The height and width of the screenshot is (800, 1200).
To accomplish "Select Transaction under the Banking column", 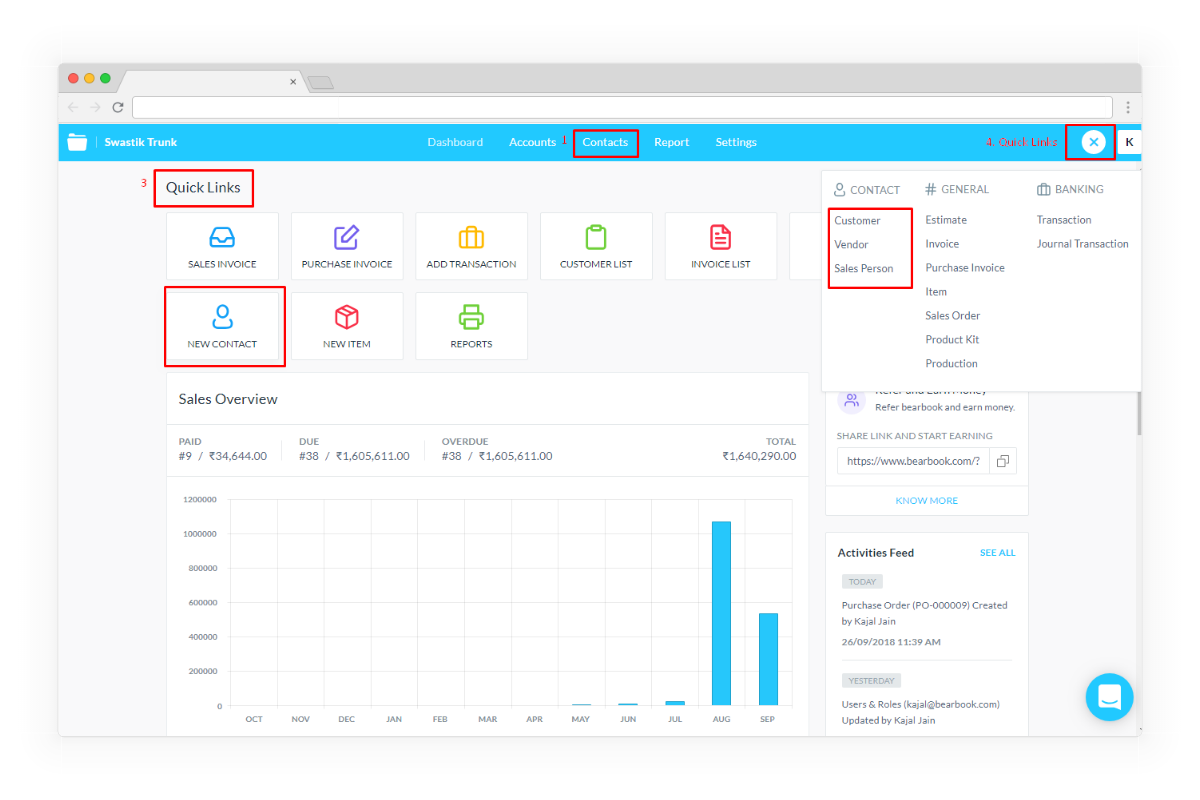I will point(1064,220).
